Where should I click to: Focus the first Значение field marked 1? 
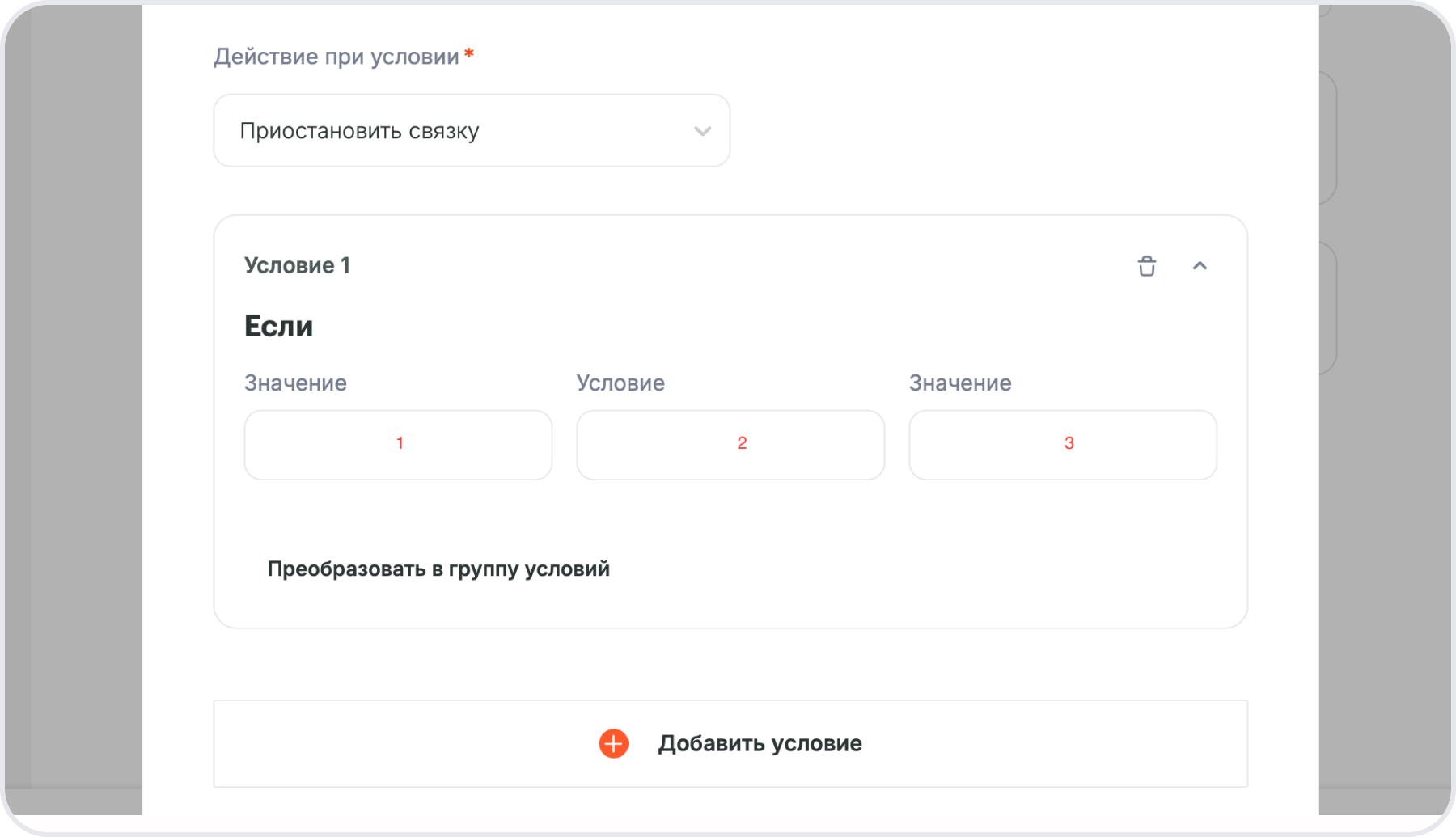point(398,445)
